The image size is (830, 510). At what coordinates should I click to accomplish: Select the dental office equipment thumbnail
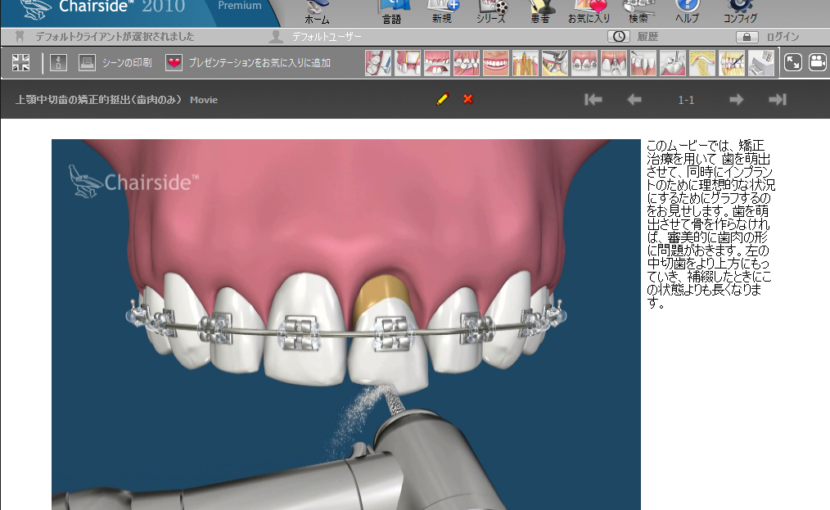point(761,62)
